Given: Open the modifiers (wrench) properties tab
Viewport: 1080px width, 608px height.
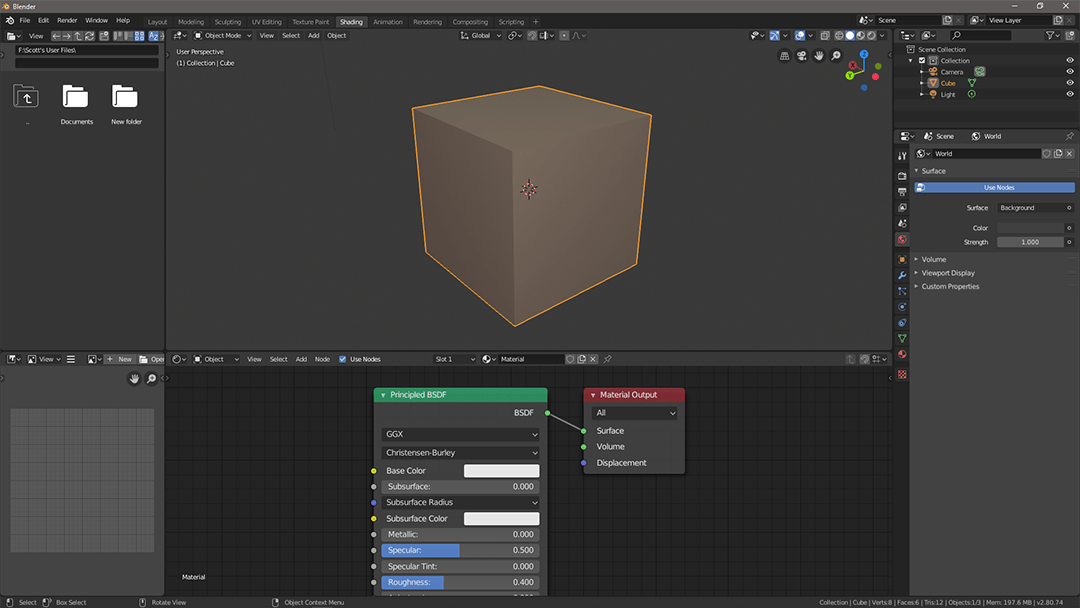Looking at the screenshot, I should 902,275.
